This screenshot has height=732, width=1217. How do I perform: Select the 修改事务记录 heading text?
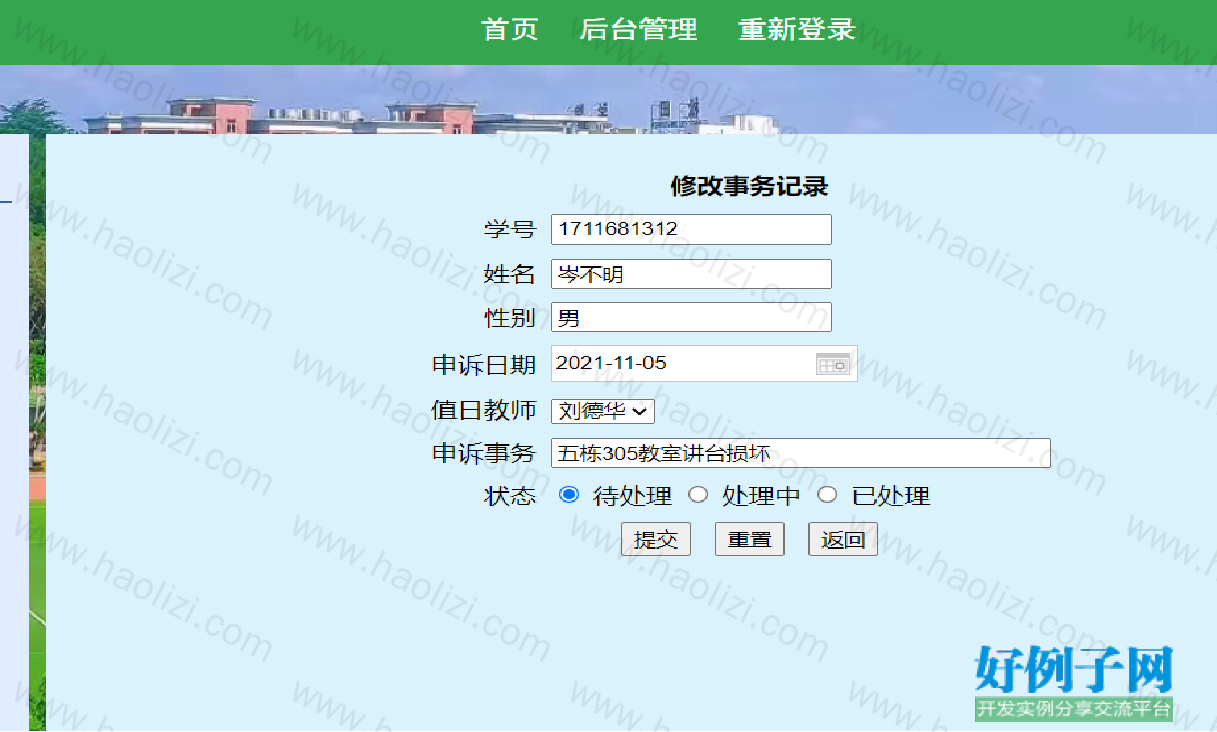click(x=749, y=187)
